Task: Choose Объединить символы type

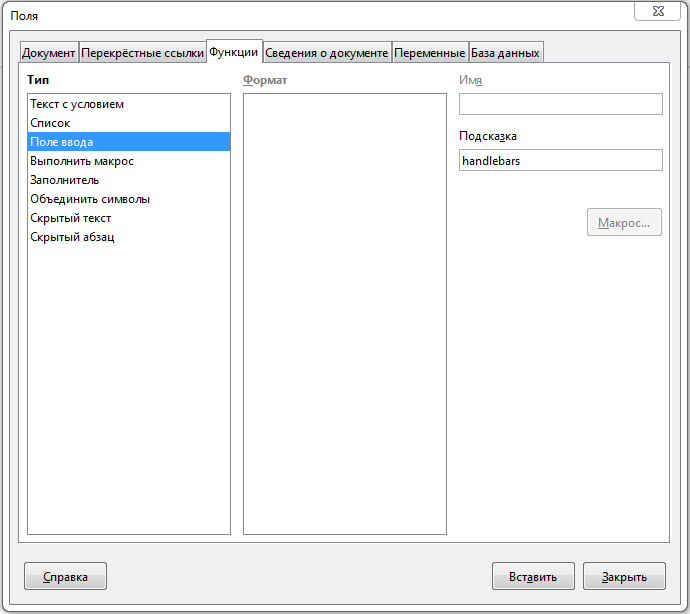Action: point(90,199)
